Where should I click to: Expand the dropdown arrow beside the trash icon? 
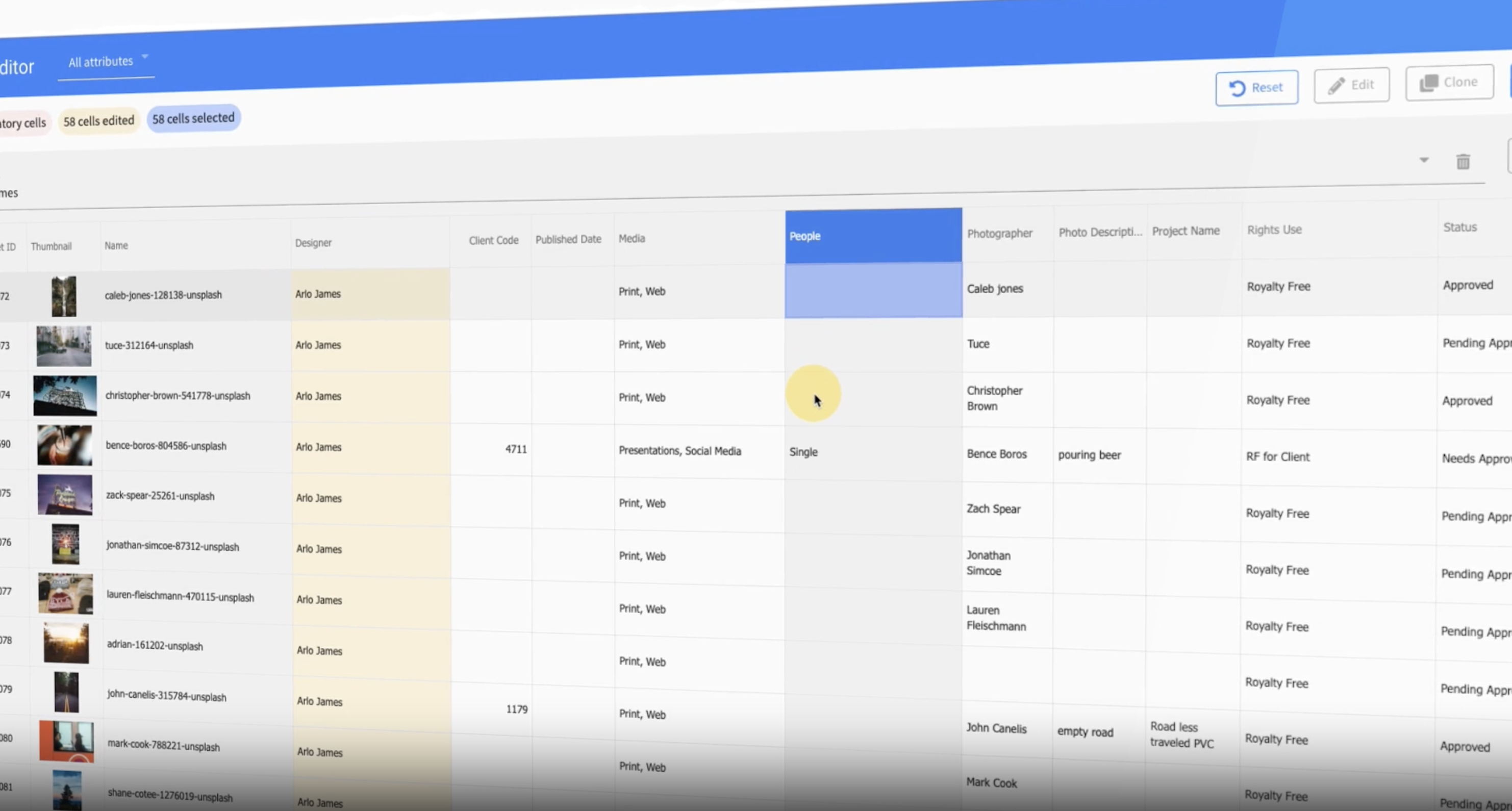click(x=1424, y=160)
